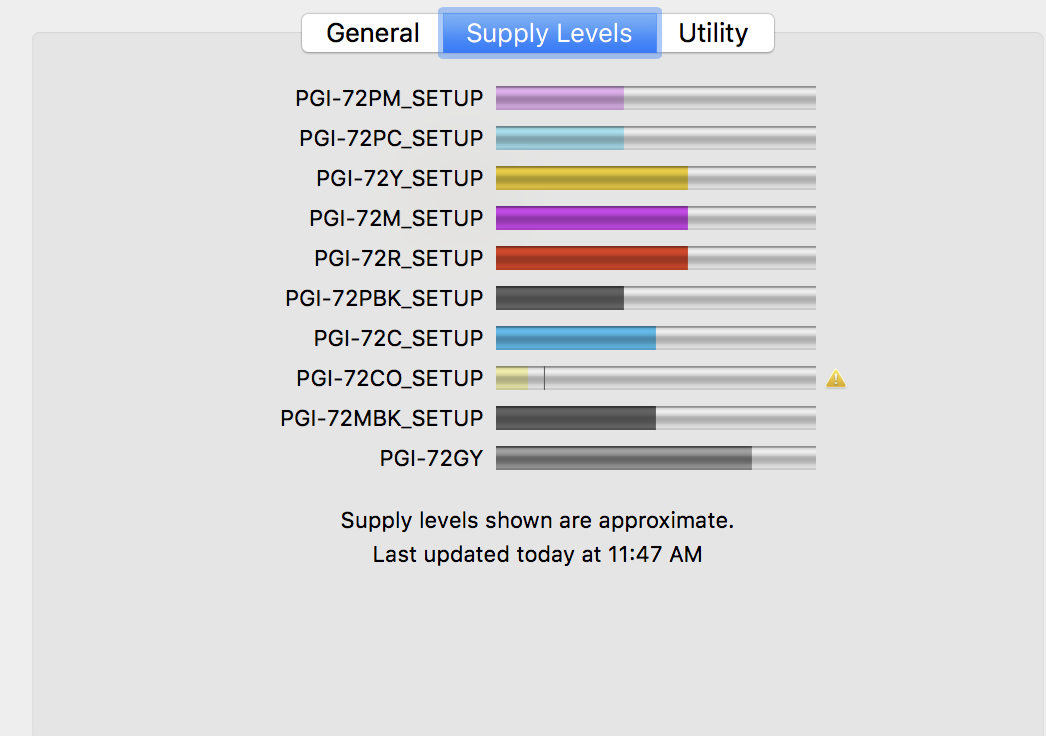Image resolution: width=1046 pixels, height=736 pixels.
Task: Click the warning icon beside PGI-72CO_SETUP
Action: tap(836, 378)
